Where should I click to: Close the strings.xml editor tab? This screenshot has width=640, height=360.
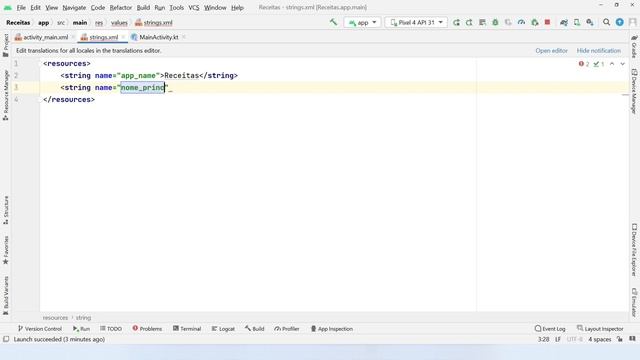pyautogui.click(x=123, y=37)
